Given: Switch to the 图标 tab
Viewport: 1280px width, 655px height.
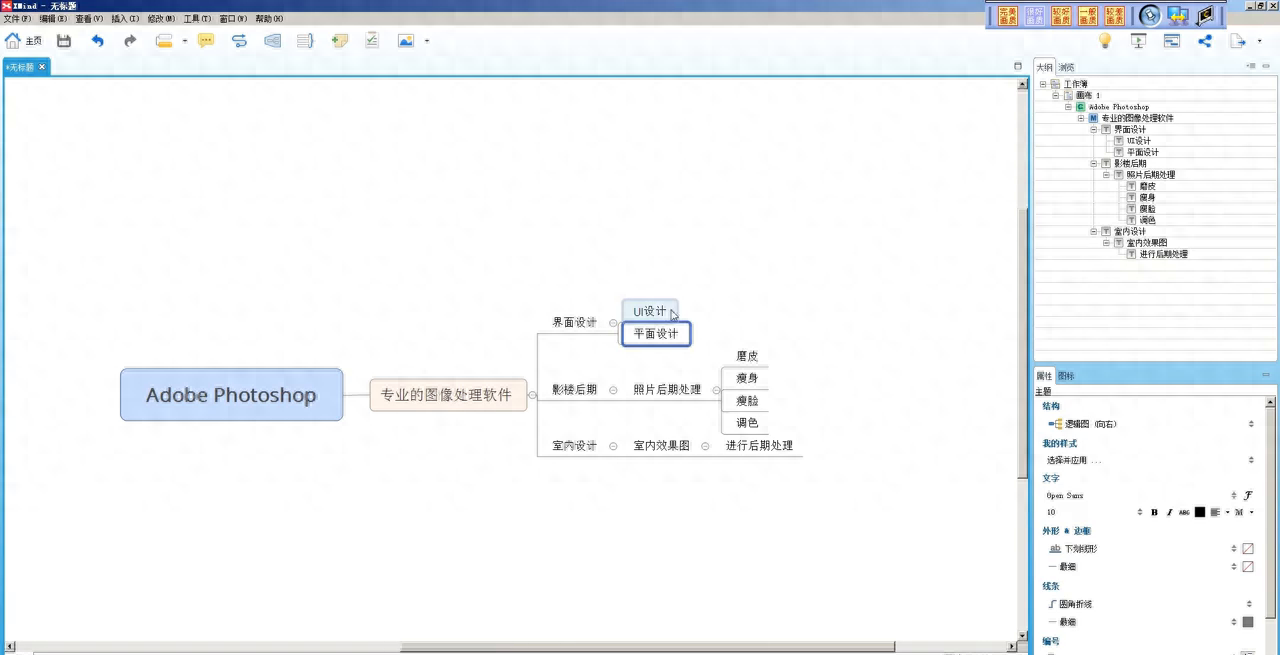Looking at the screenshot, I should click(x=1066, y=376).
